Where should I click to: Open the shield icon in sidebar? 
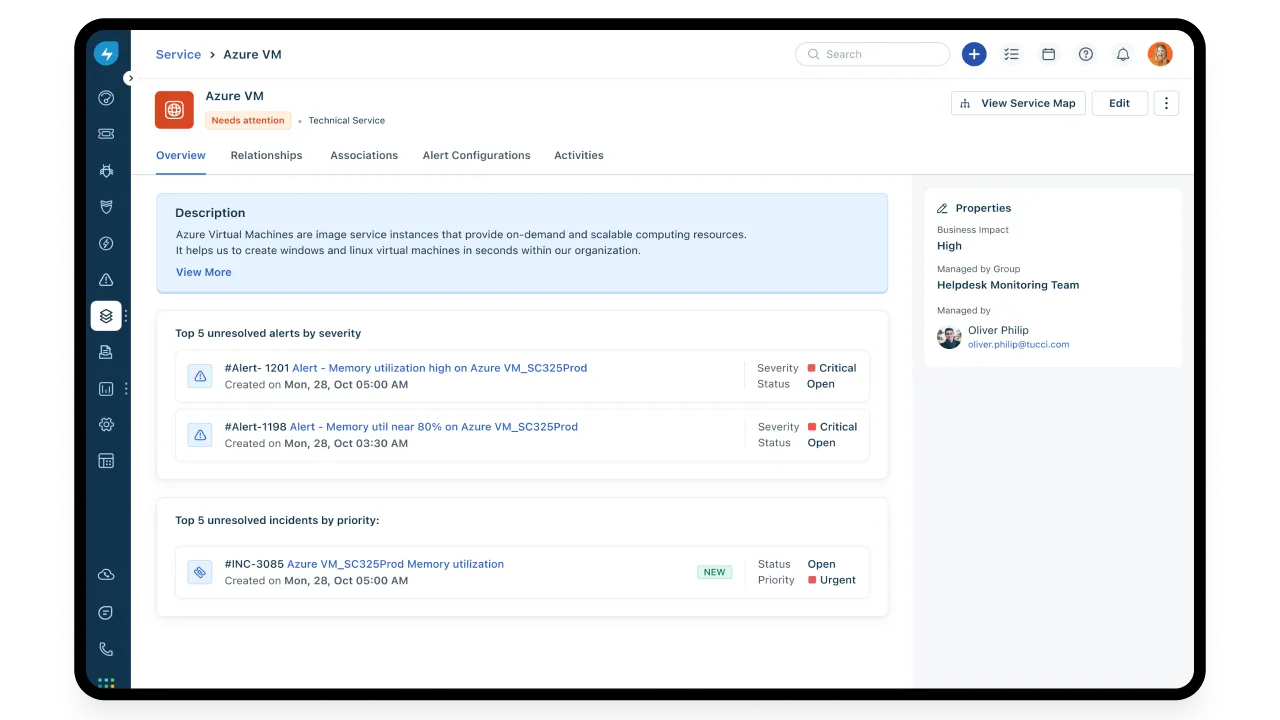106,207
